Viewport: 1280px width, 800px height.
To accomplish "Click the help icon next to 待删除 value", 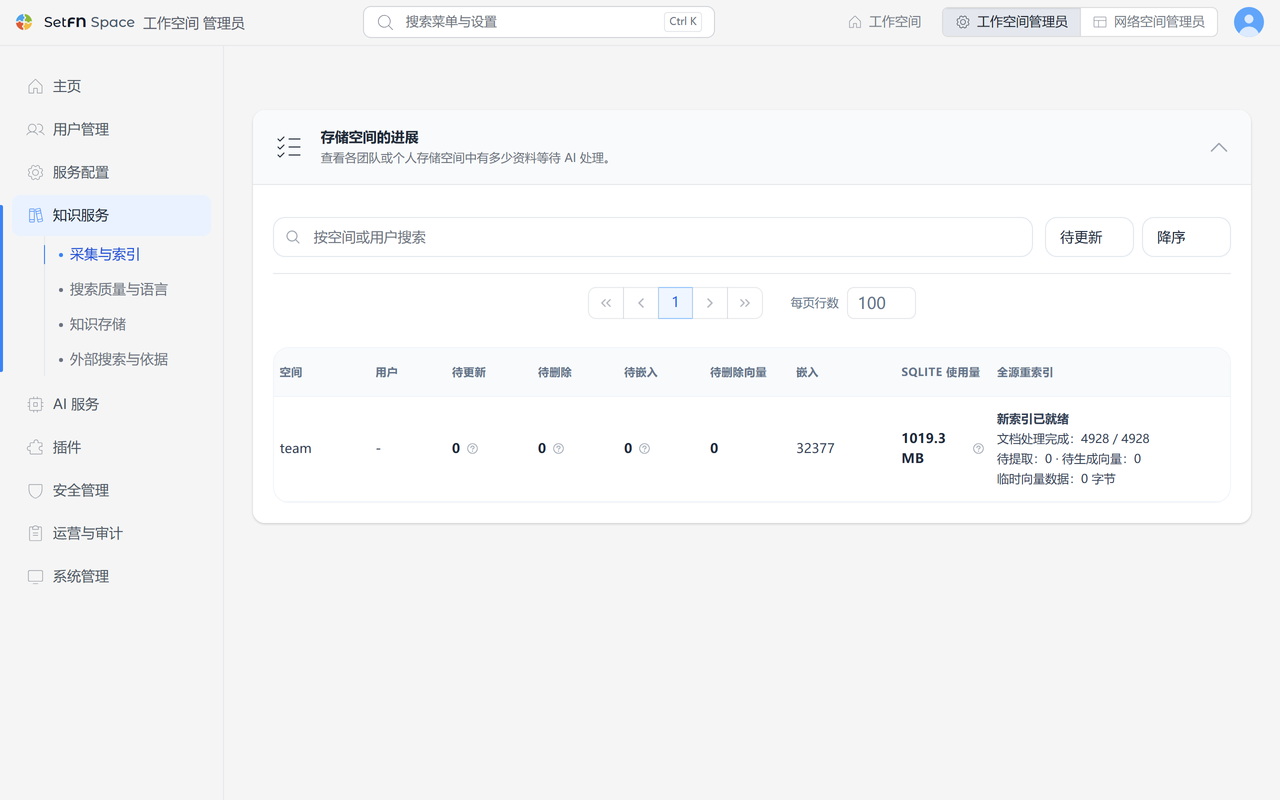I will click(559, 449).
